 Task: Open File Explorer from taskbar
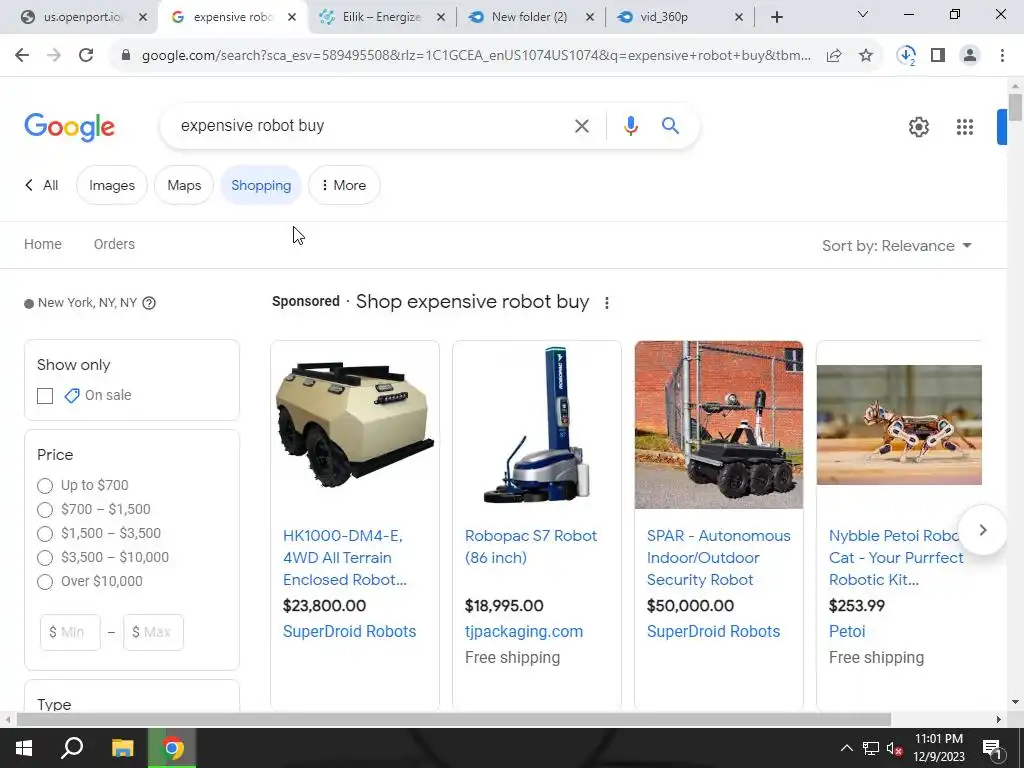[x=122, y=748]
